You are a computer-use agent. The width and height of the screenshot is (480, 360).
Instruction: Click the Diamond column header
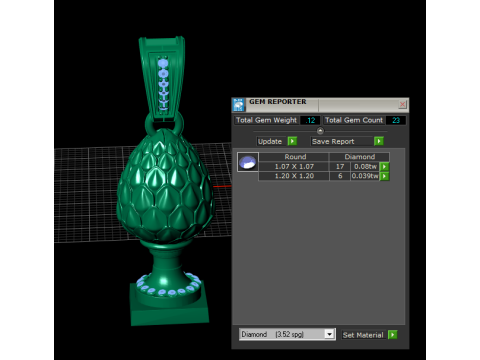360,157
